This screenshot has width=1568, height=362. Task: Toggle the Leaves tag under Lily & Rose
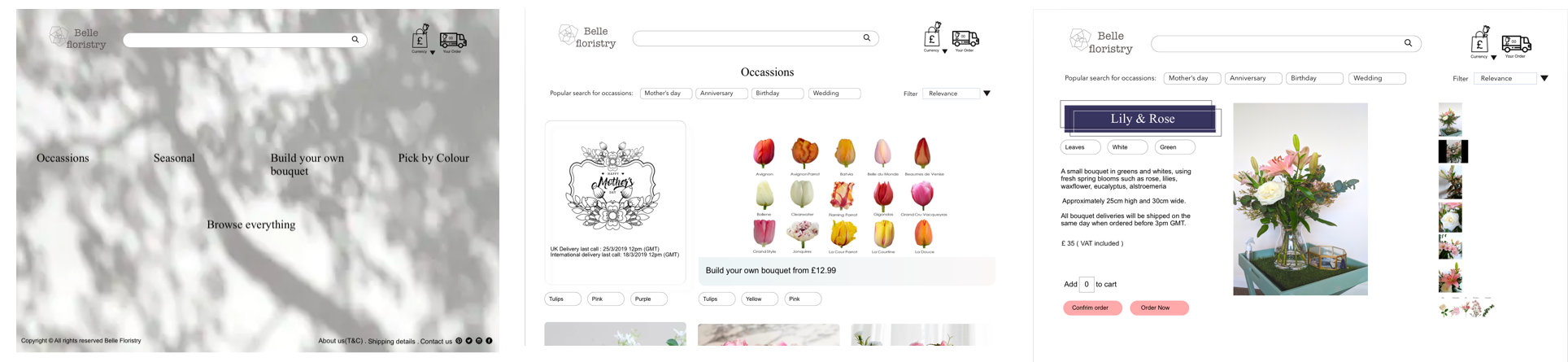(x=1080, y=147)
